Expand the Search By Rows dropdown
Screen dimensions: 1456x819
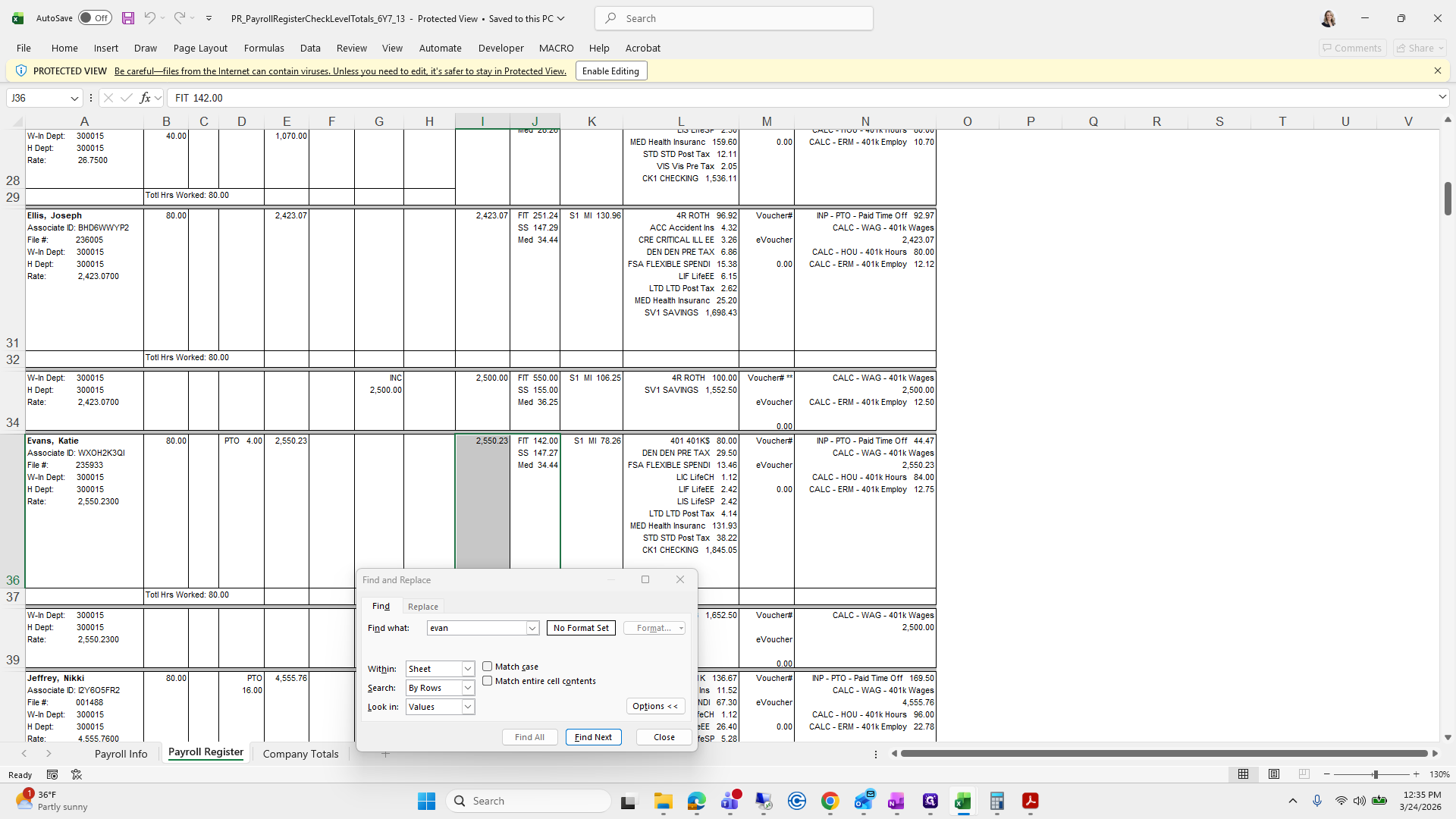click(468, 688)
